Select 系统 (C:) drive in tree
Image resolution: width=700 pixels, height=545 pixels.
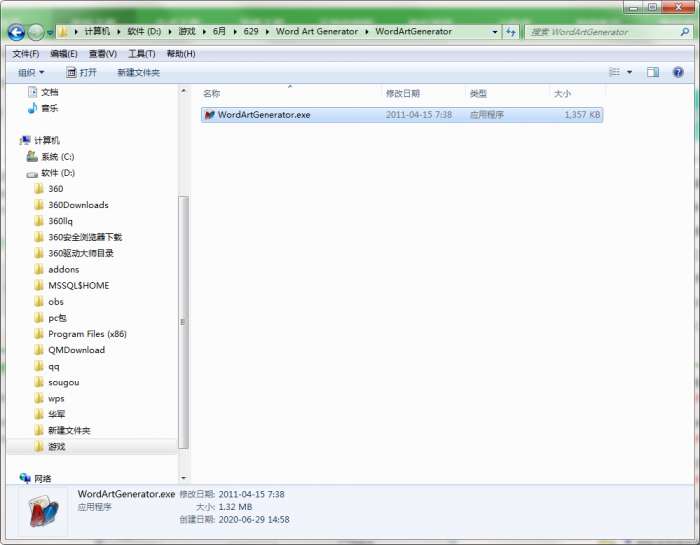58,157
